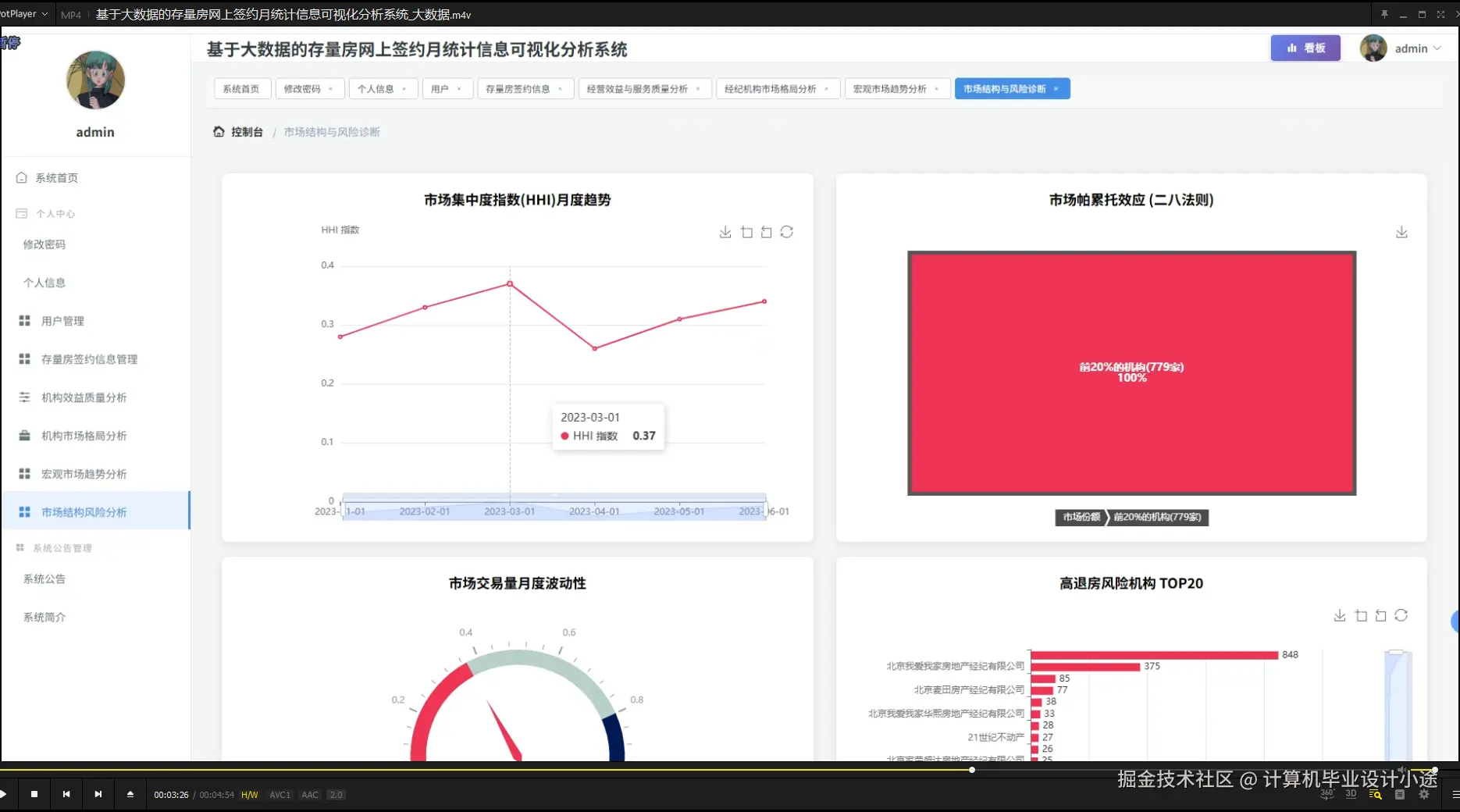Toggle H/W hardware acceleration indicator
The image size is (1460, 812).
(x=250, y=795)
